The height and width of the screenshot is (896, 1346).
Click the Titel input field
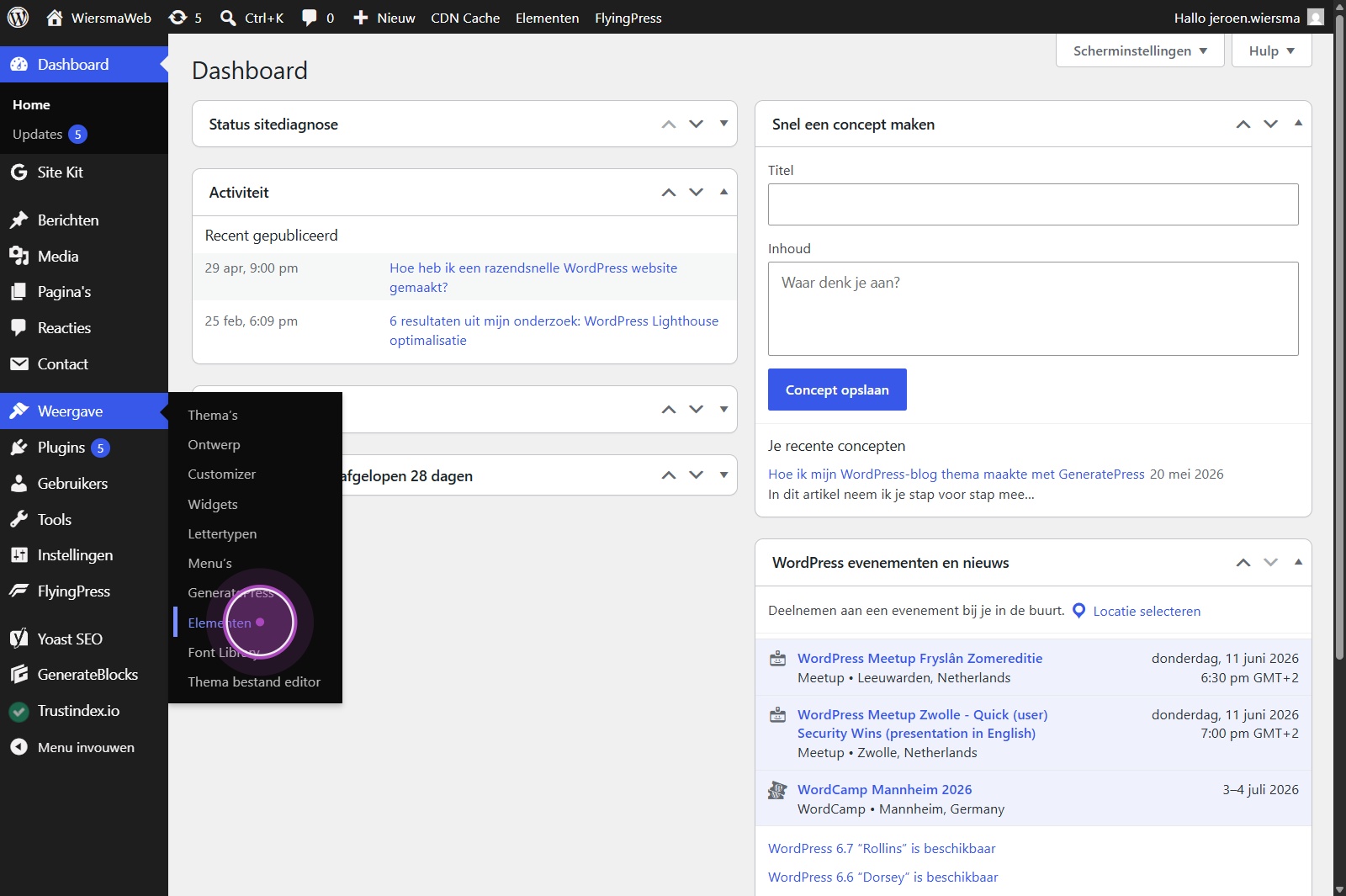pos(1033,204)
